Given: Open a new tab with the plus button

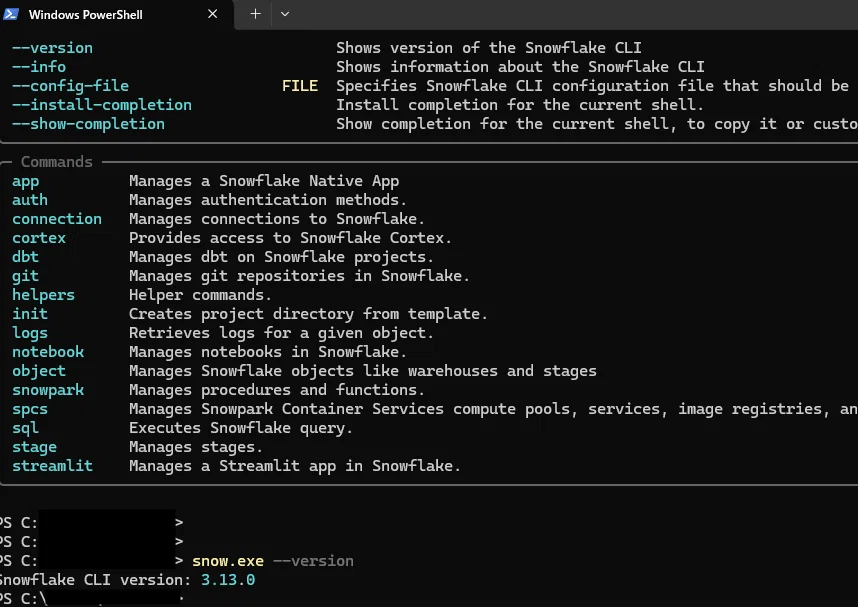Looking at the screenshot, I should pos(255,14).
